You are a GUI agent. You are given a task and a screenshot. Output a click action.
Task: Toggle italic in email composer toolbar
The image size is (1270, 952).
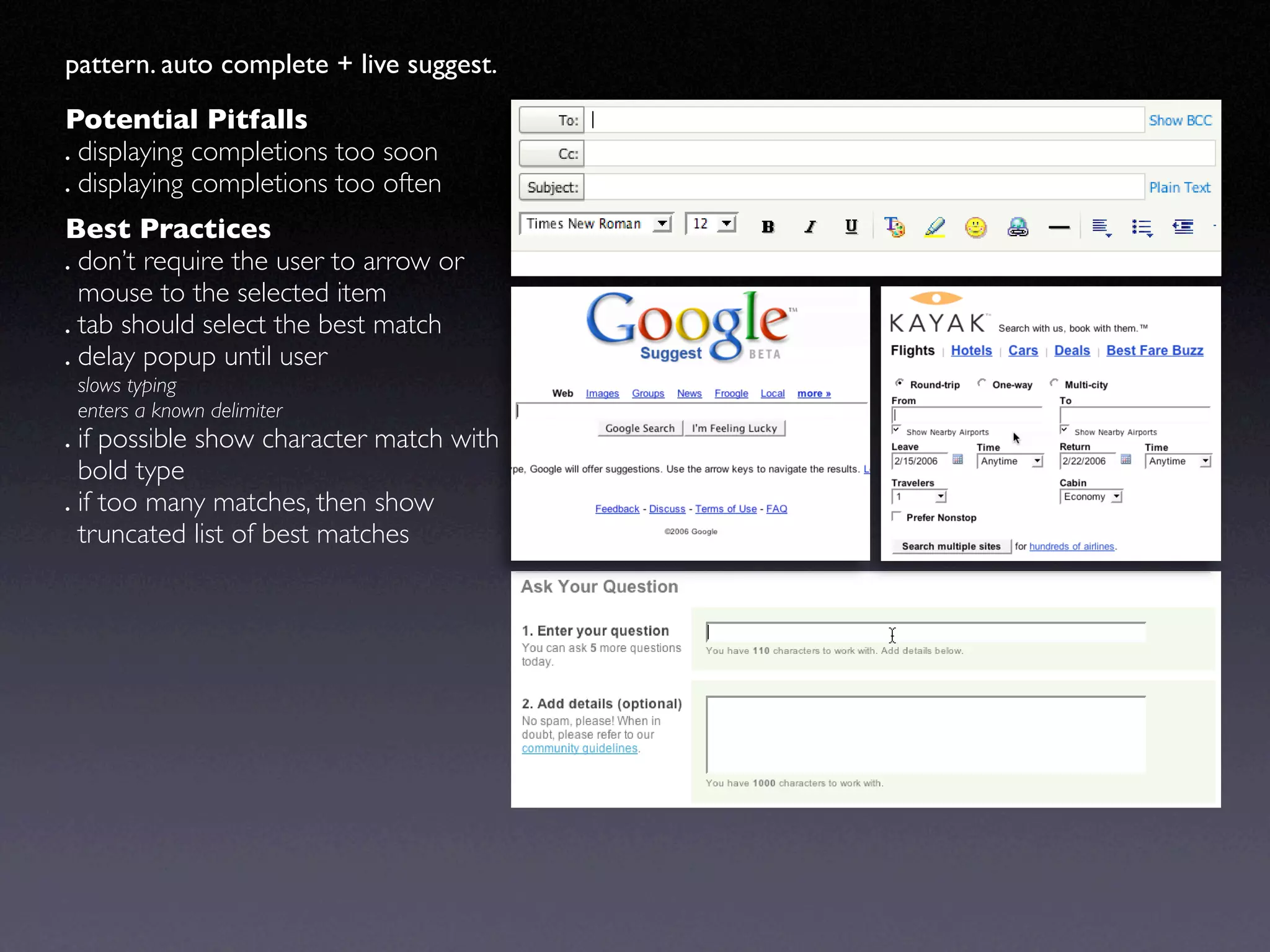coord(810,227)
